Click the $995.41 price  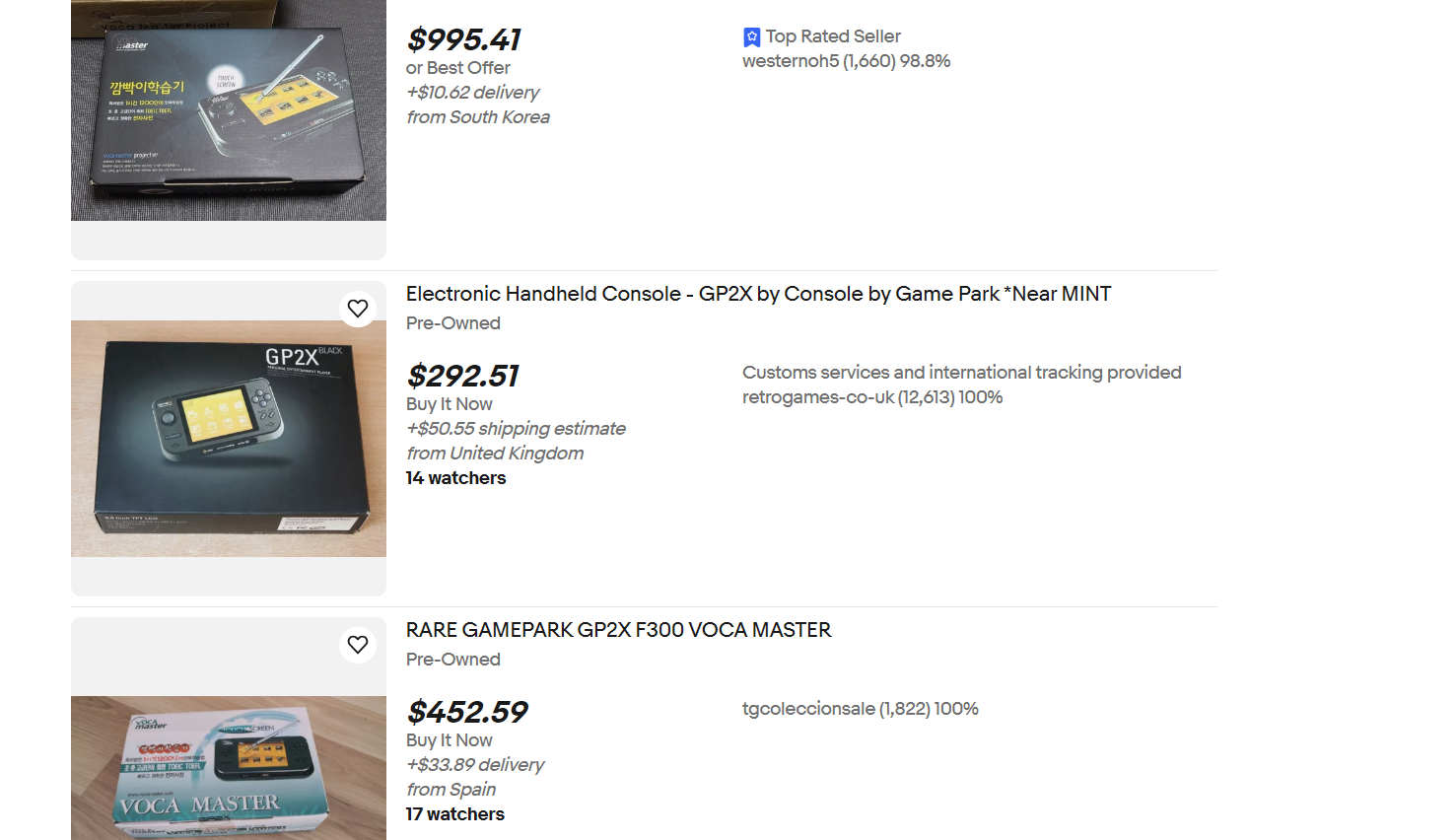coord(463,39)
